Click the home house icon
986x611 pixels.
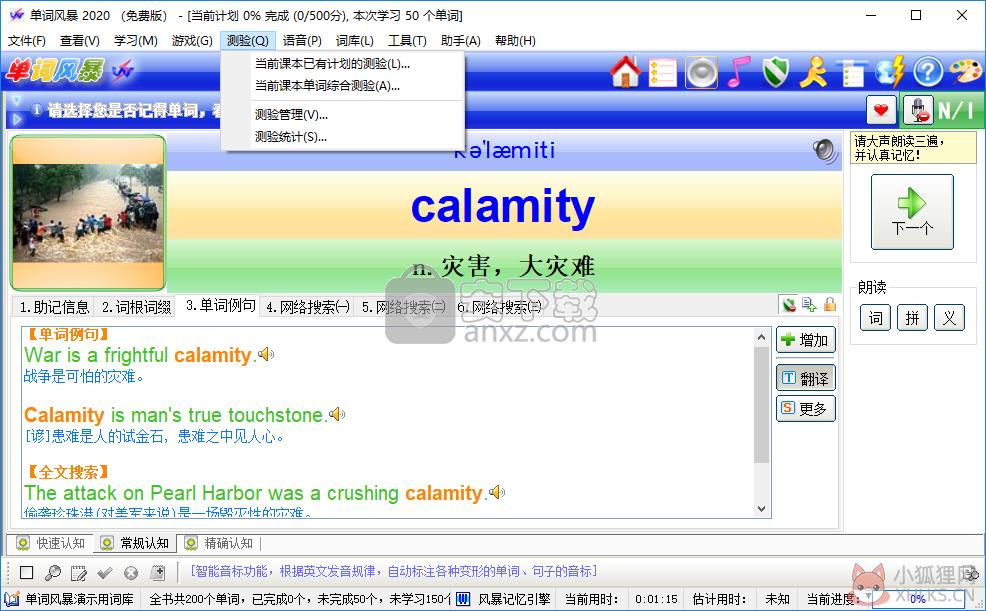pos(625,72)
